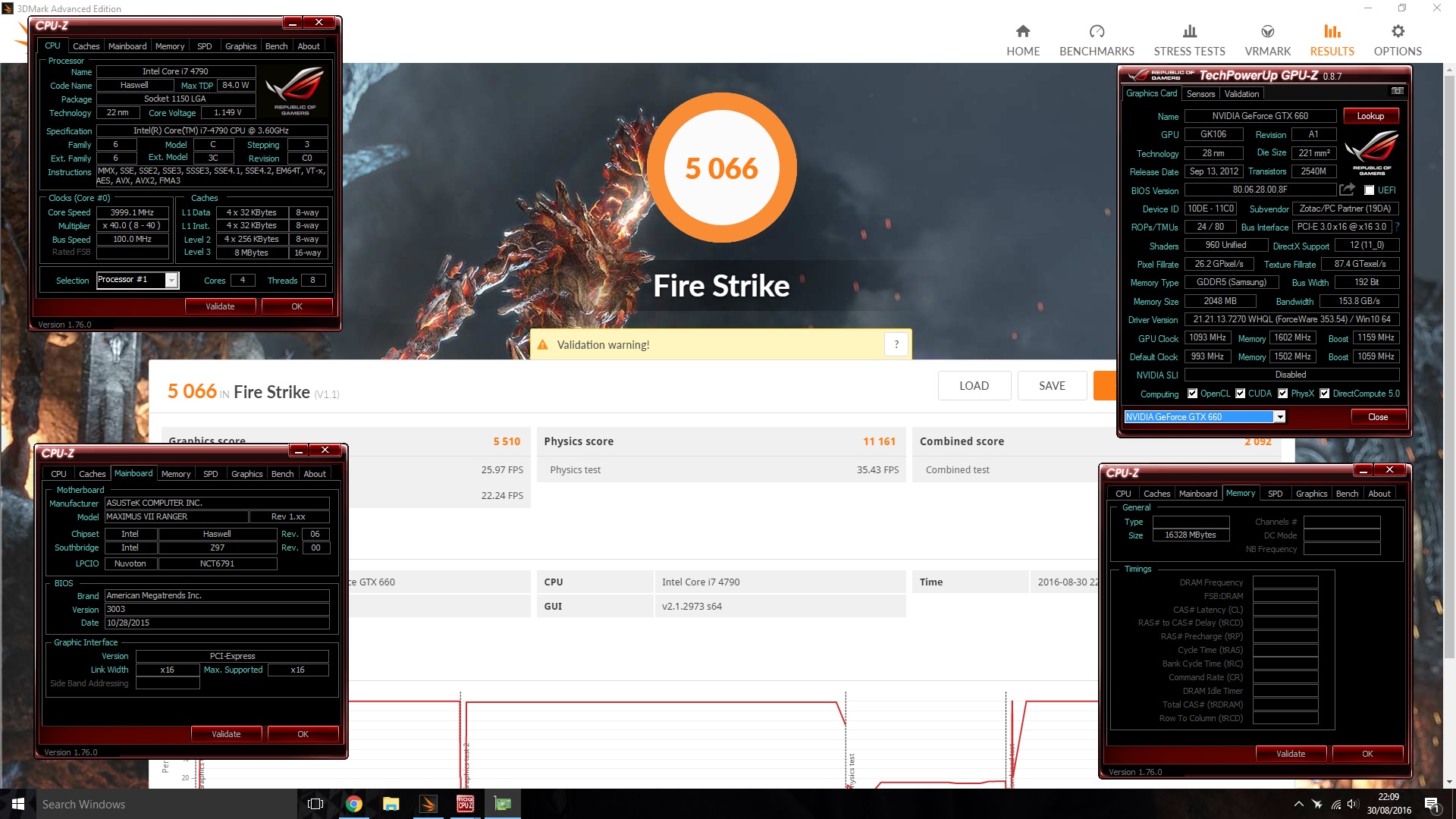Switch to the ROG CPU-Z taskbar icon

tap(465, 804)
